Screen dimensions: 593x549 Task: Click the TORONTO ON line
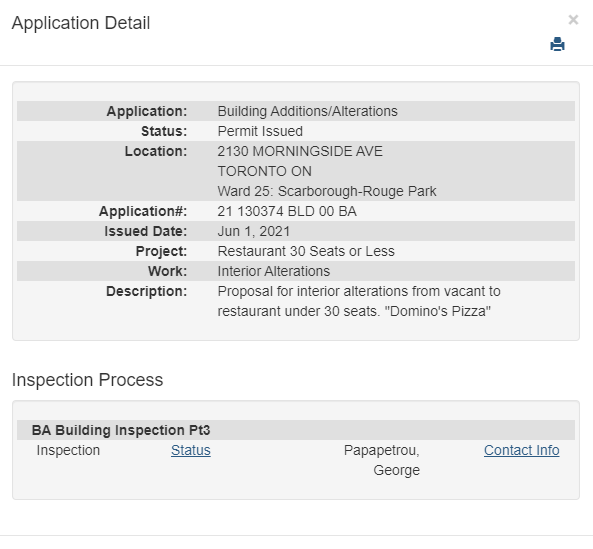(x=264, y=171)
